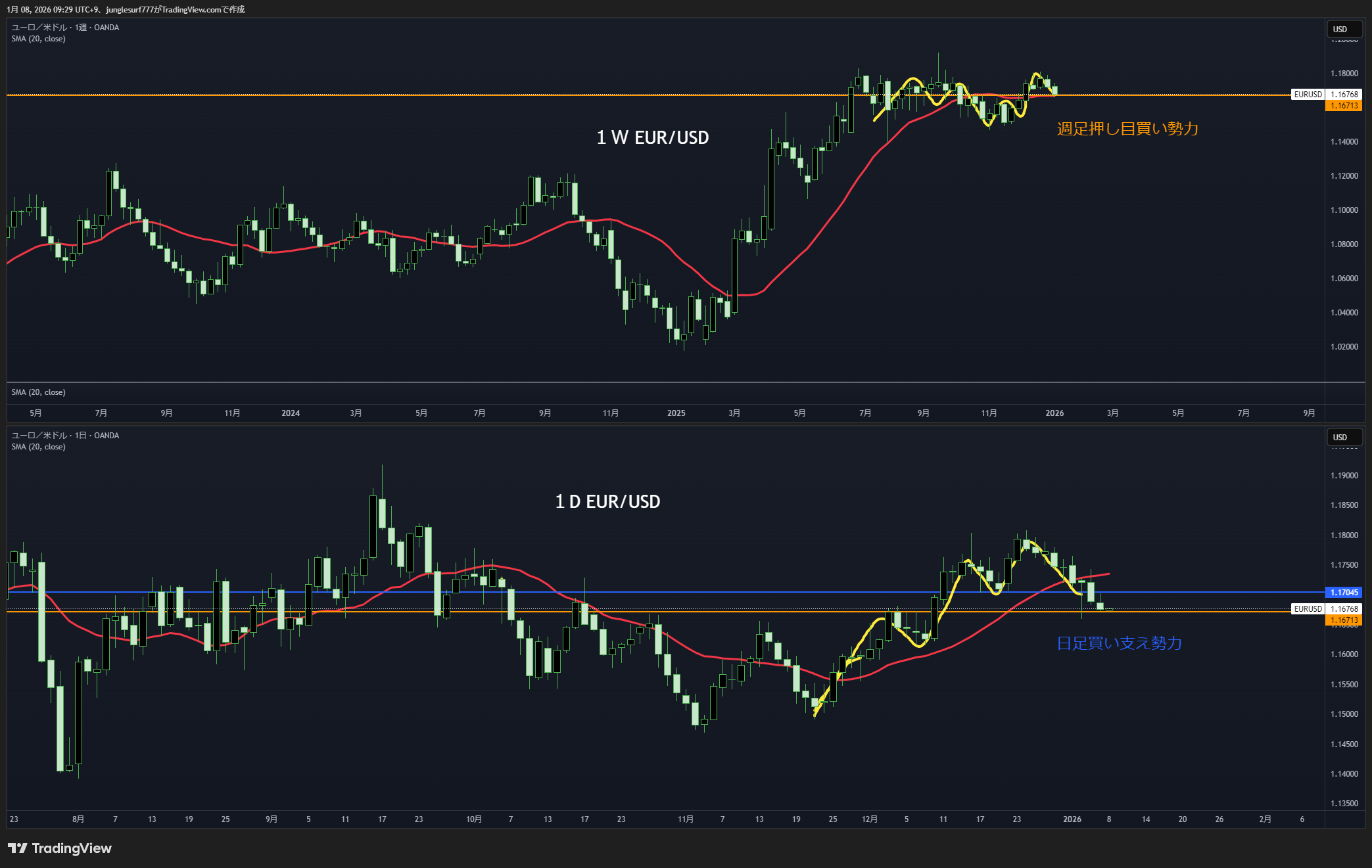Click the 2025 marker on weekly time axis
The height and width of the screenshot is (868, 1372).
pos(676,413)
